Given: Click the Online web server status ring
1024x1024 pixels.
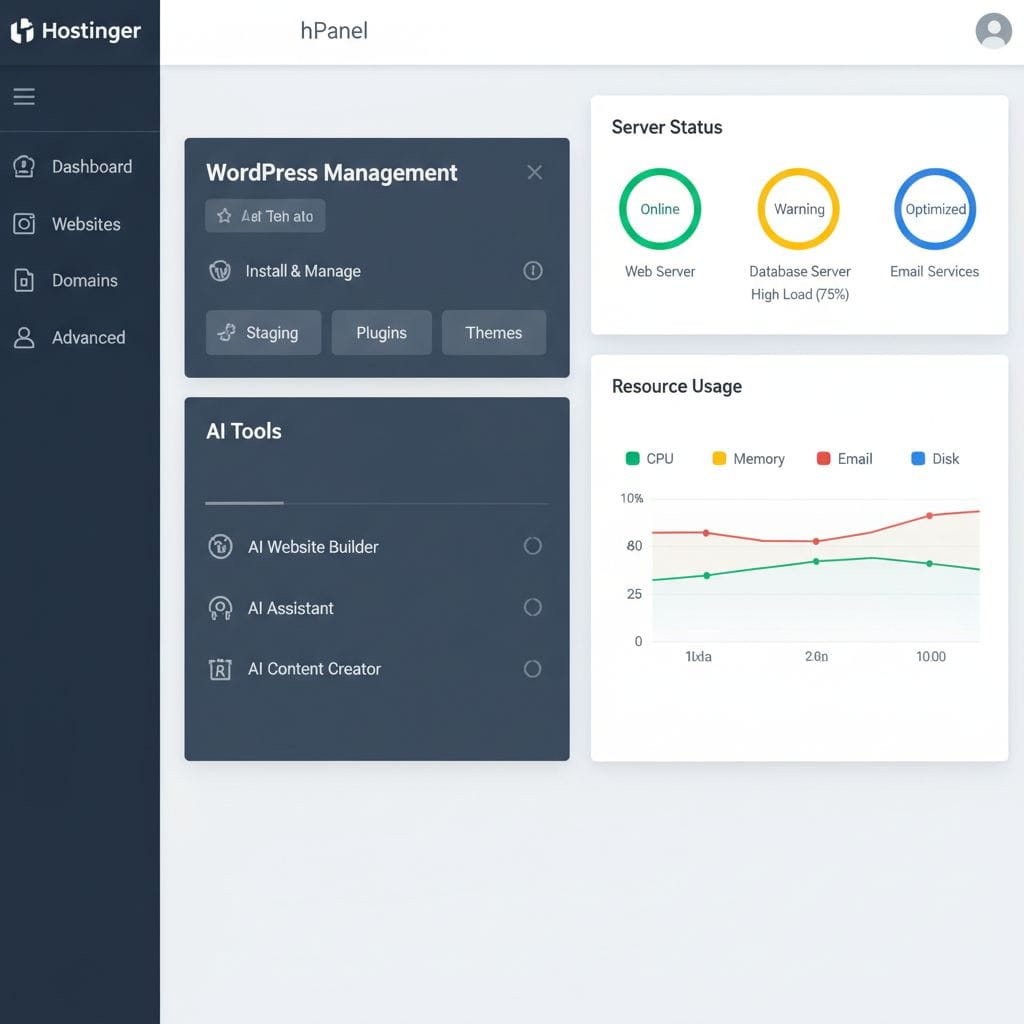Looking at the screenshot, I should coord(660,209).
